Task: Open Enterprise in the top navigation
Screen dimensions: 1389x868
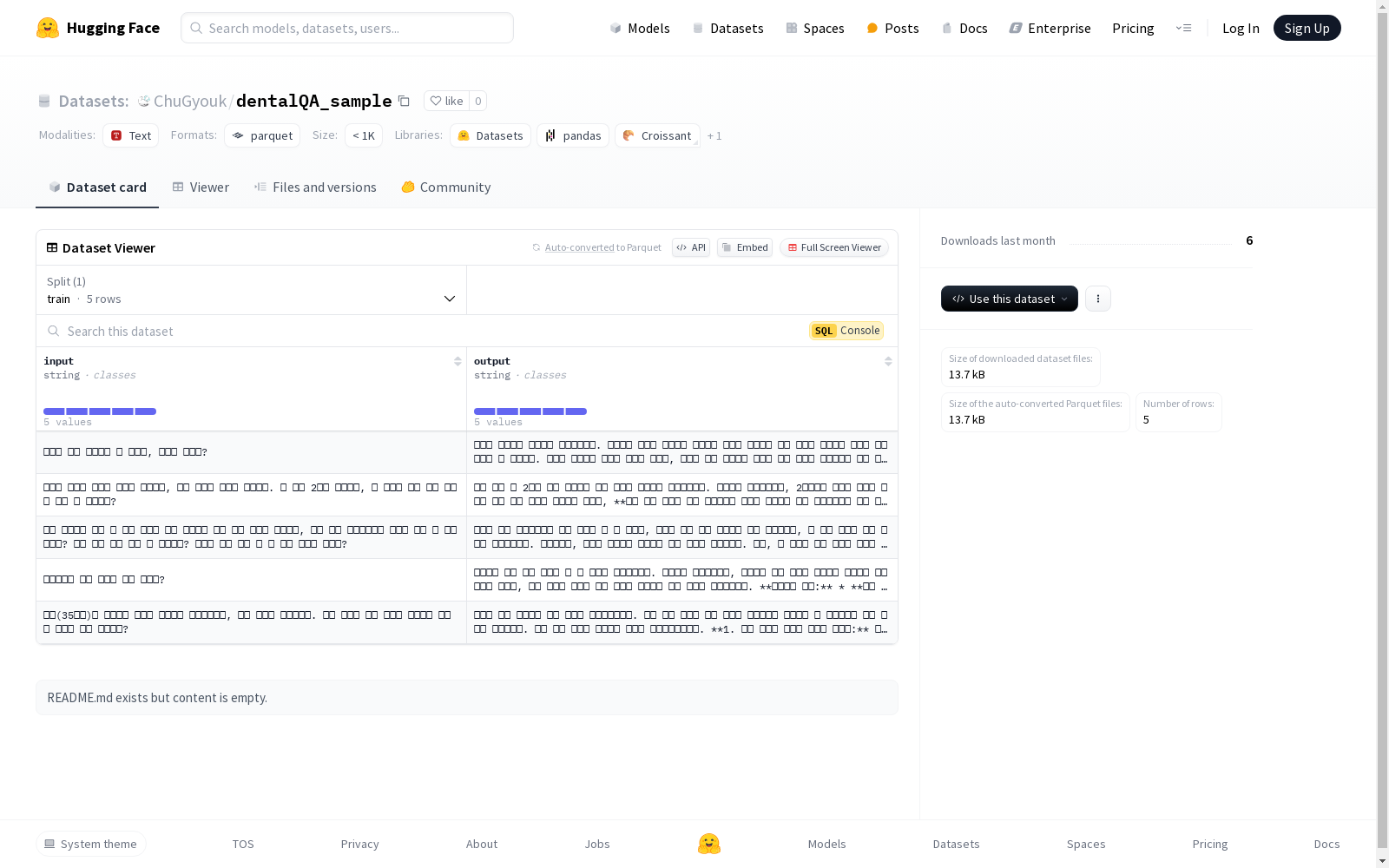Action: tap(1050, 28)
